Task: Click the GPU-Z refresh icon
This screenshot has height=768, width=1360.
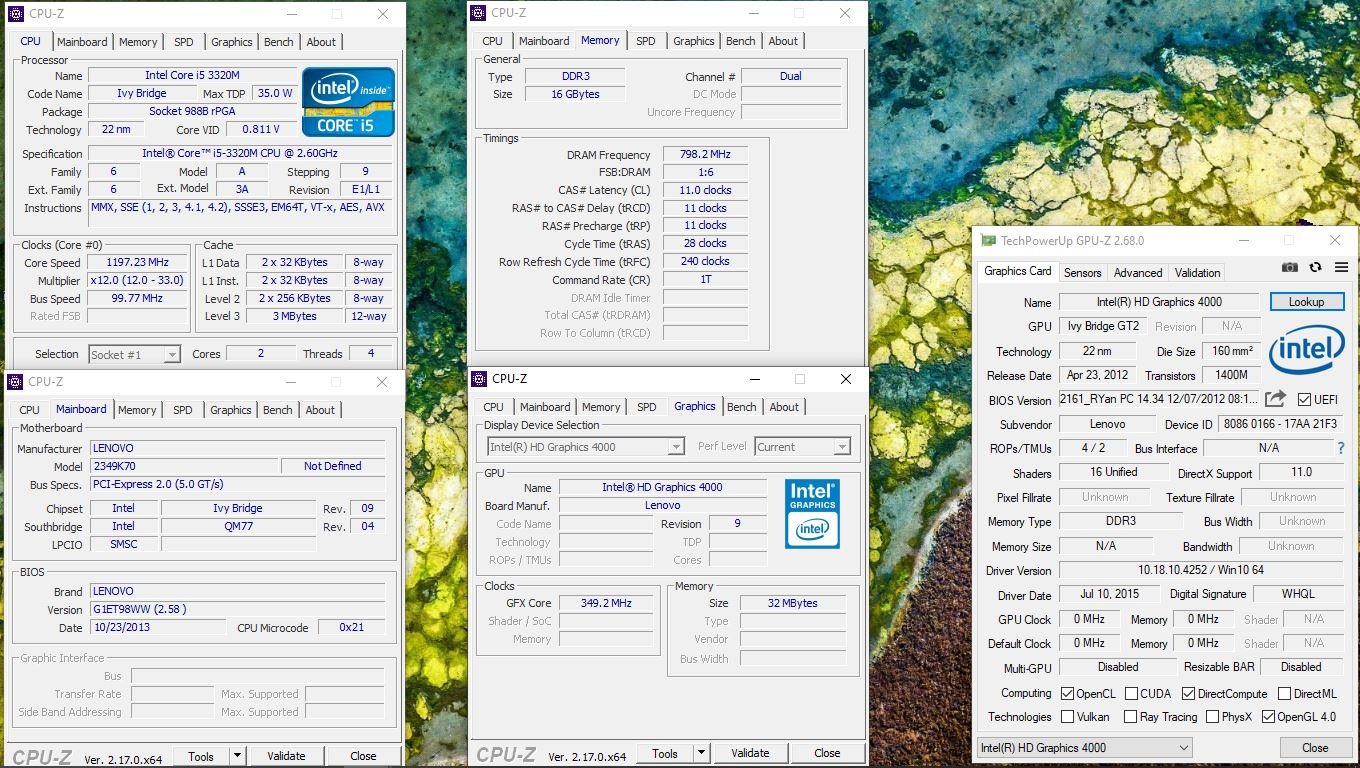Action: [1315, 268]
